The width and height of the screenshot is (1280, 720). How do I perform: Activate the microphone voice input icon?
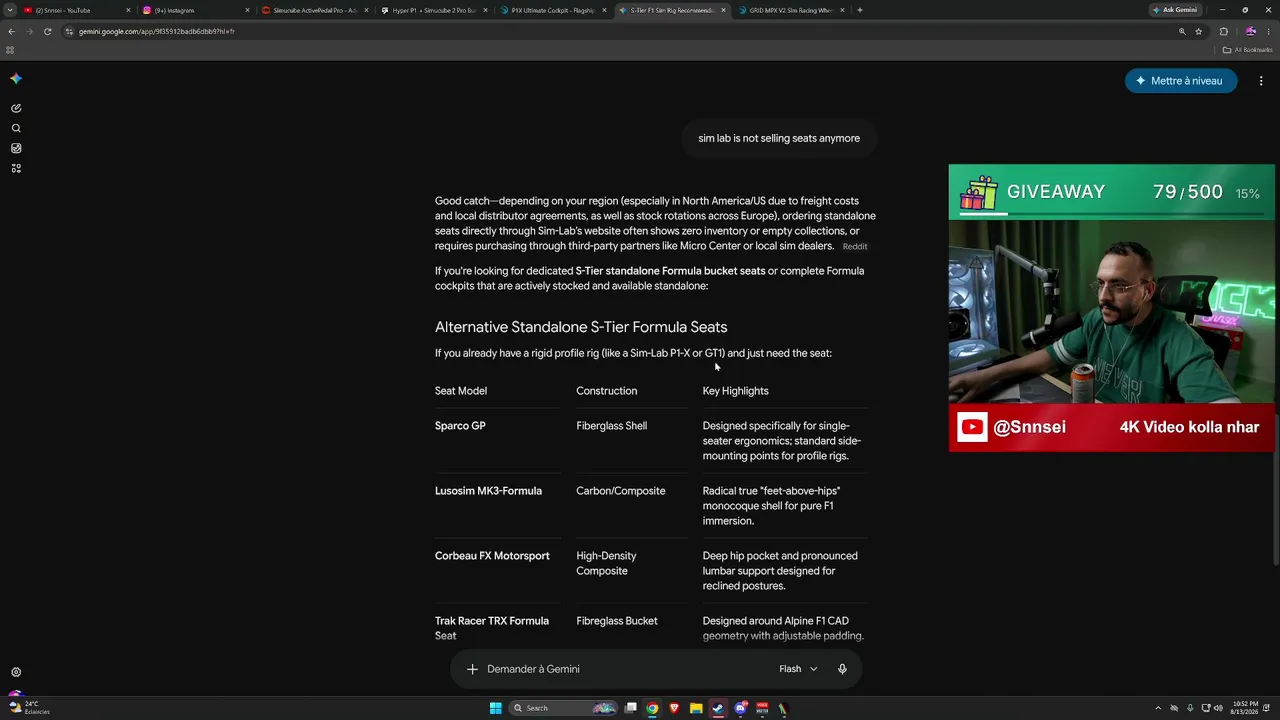coord(842,669)
